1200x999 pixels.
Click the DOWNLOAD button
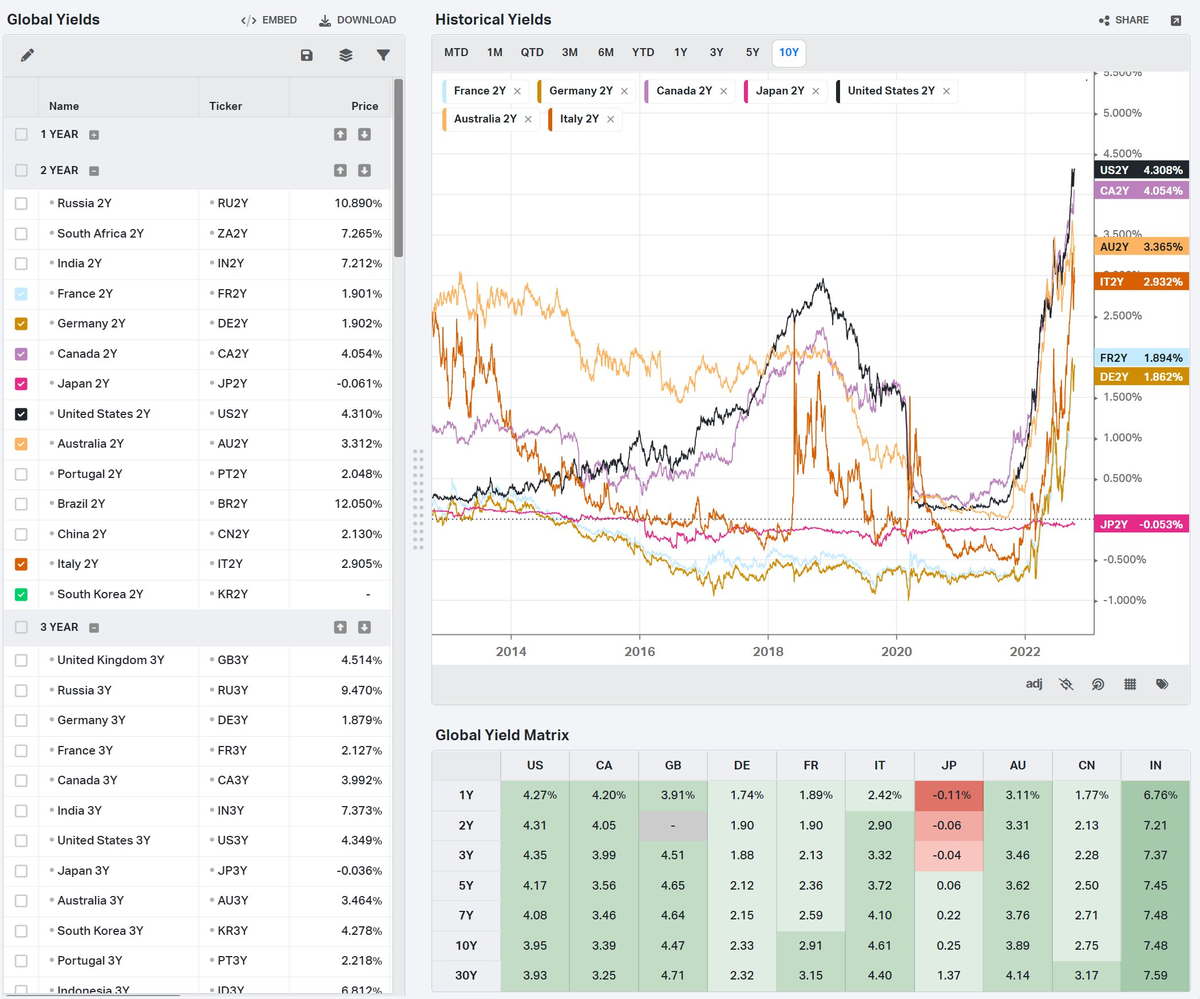[x=357, y=20]
